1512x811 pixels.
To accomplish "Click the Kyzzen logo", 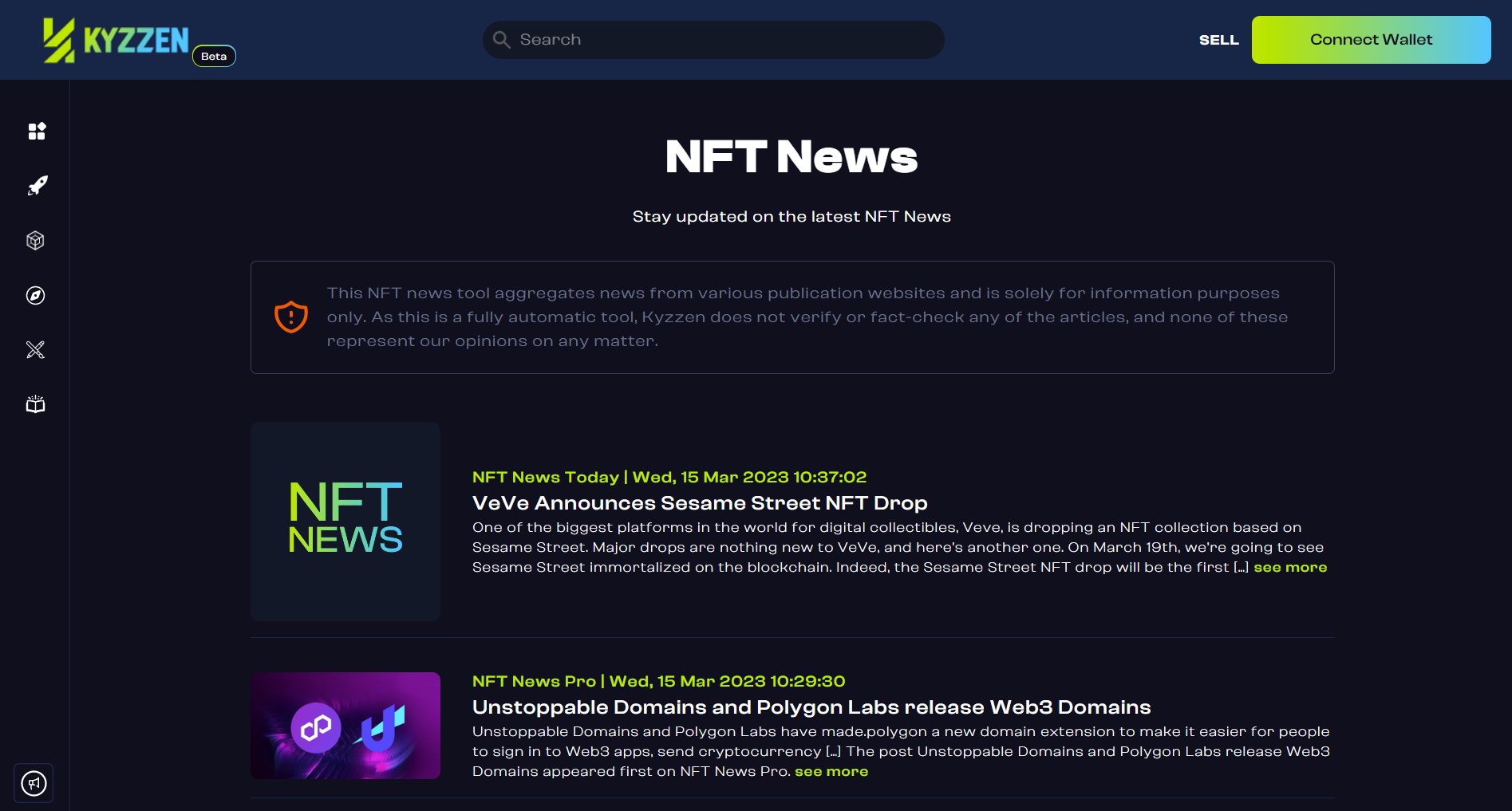I will pos(116,40).
